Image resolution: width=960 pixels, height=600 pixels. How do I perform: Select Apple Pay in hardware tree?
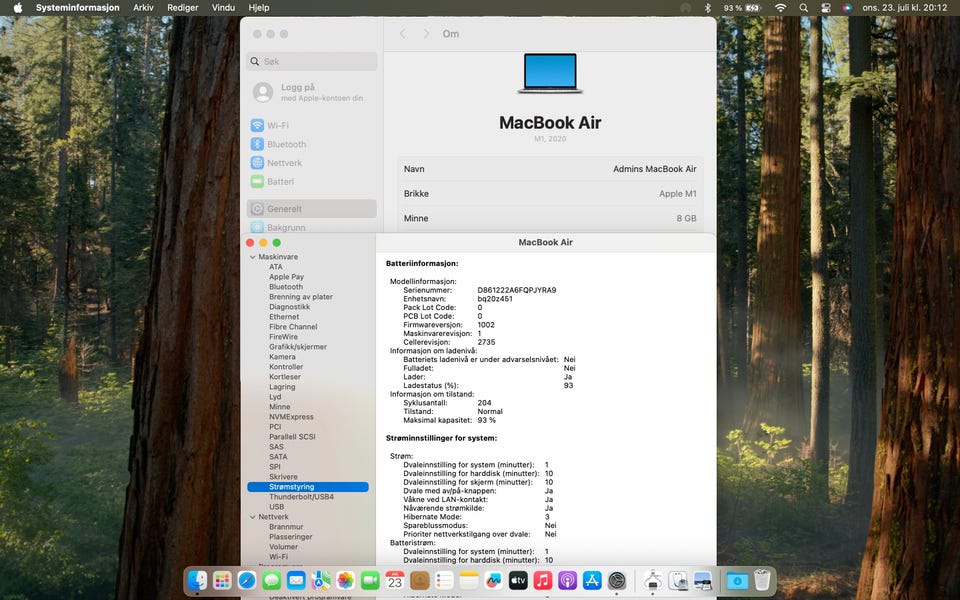tap(287, 277)
